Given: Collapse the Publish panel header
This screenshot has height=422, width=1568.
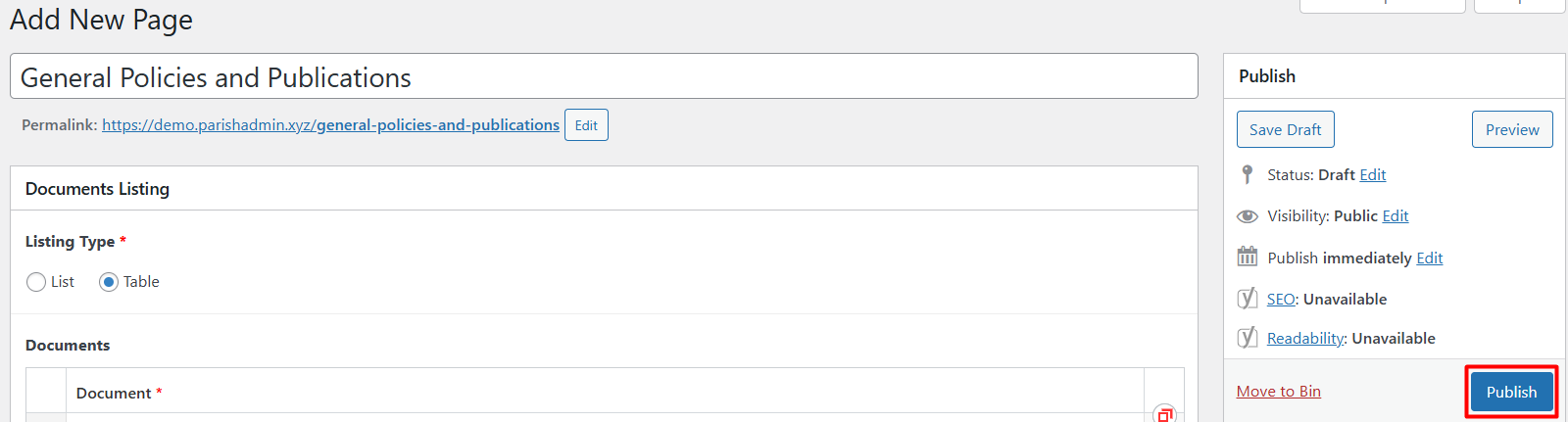Looking at the screenshot, I should click(x=1394, y=75).
